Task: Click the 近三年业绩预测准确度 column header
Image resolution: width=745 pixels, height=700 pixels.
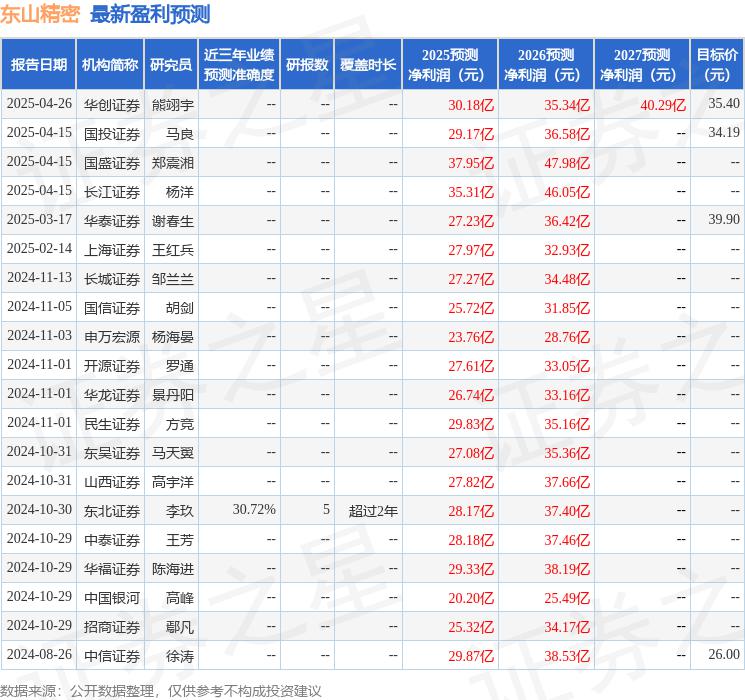Action: (239, 65)
